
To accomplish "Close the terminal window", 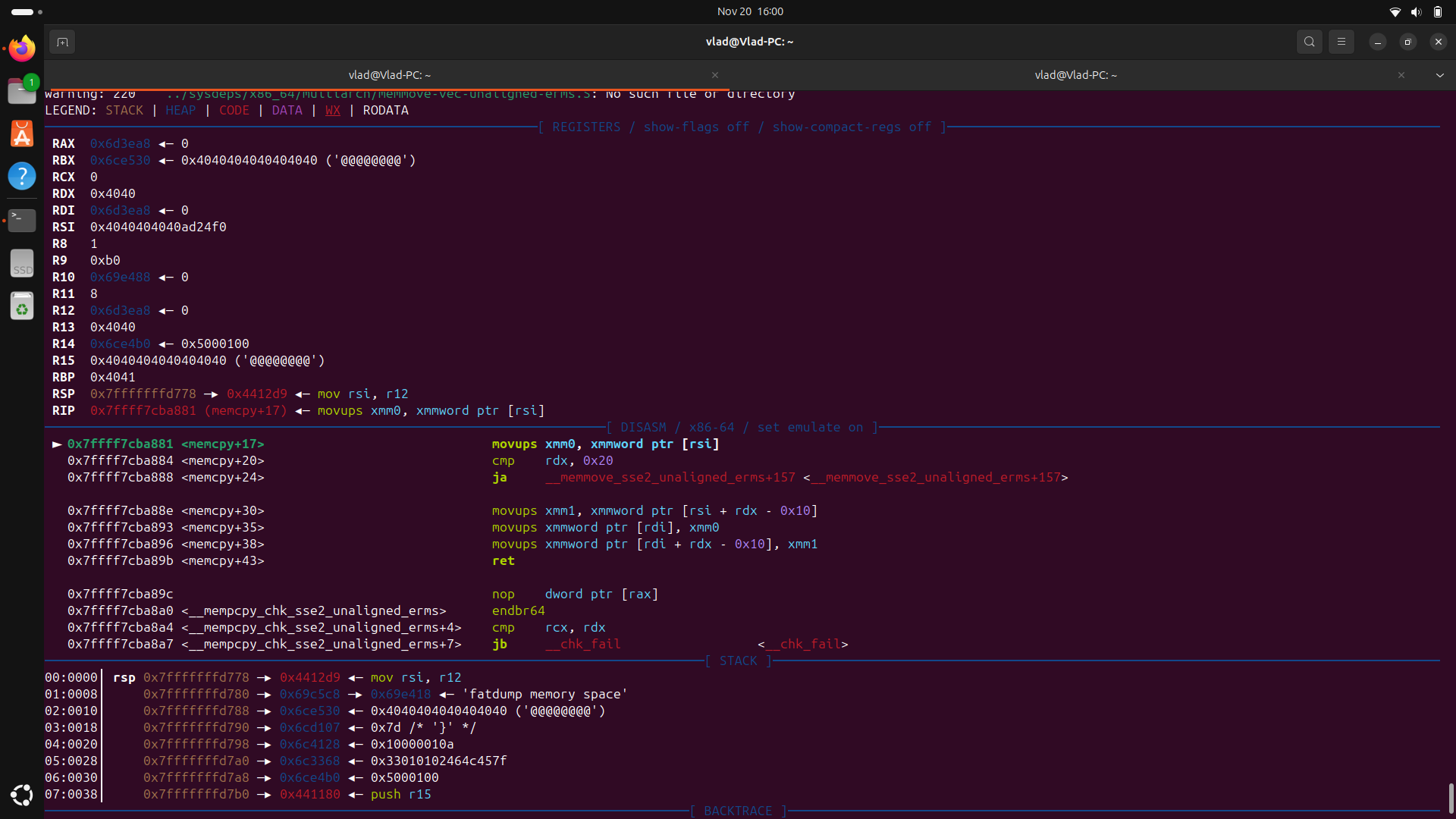I will click(x=1438, y=42).
